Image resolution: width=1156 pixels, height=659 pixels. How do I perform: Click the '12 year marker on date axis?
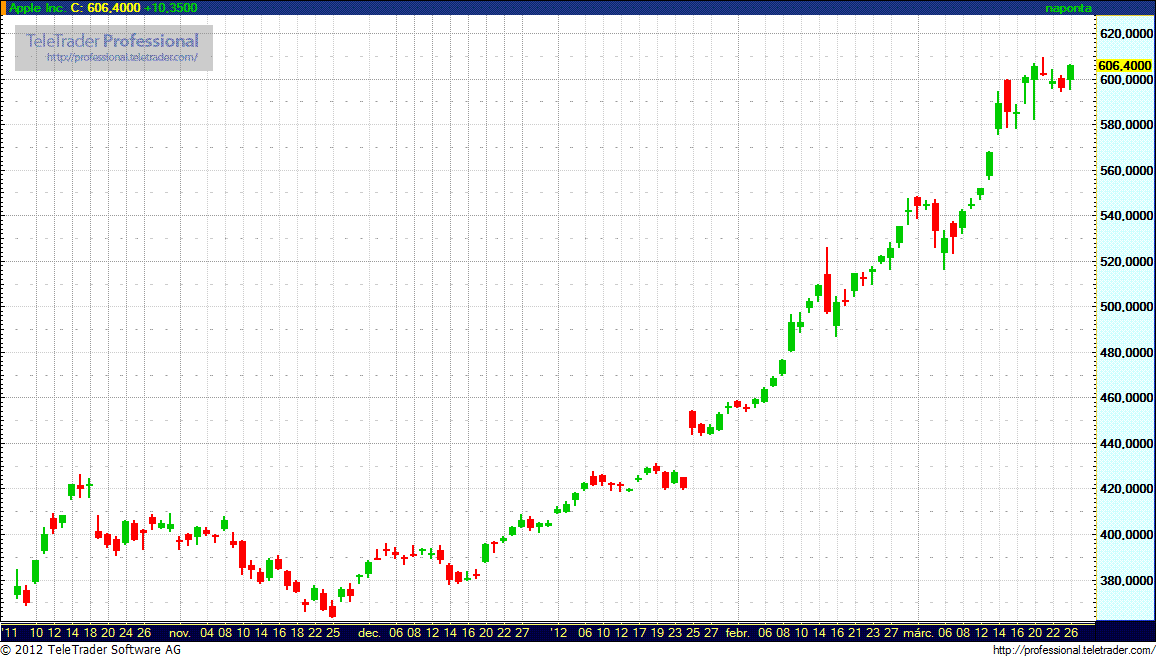pyautogui.click(x=558, y=633)
